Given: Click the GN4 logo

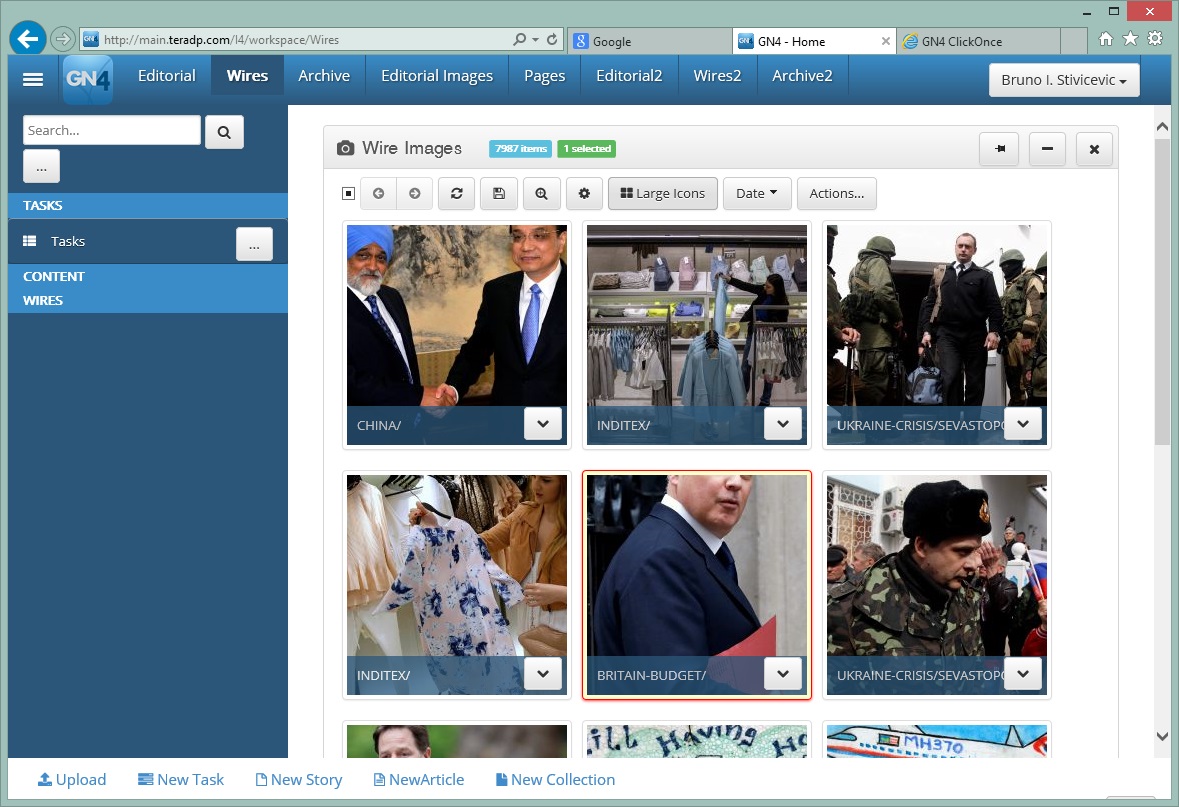Looking at the screenshot, I should tap(88, 79).
